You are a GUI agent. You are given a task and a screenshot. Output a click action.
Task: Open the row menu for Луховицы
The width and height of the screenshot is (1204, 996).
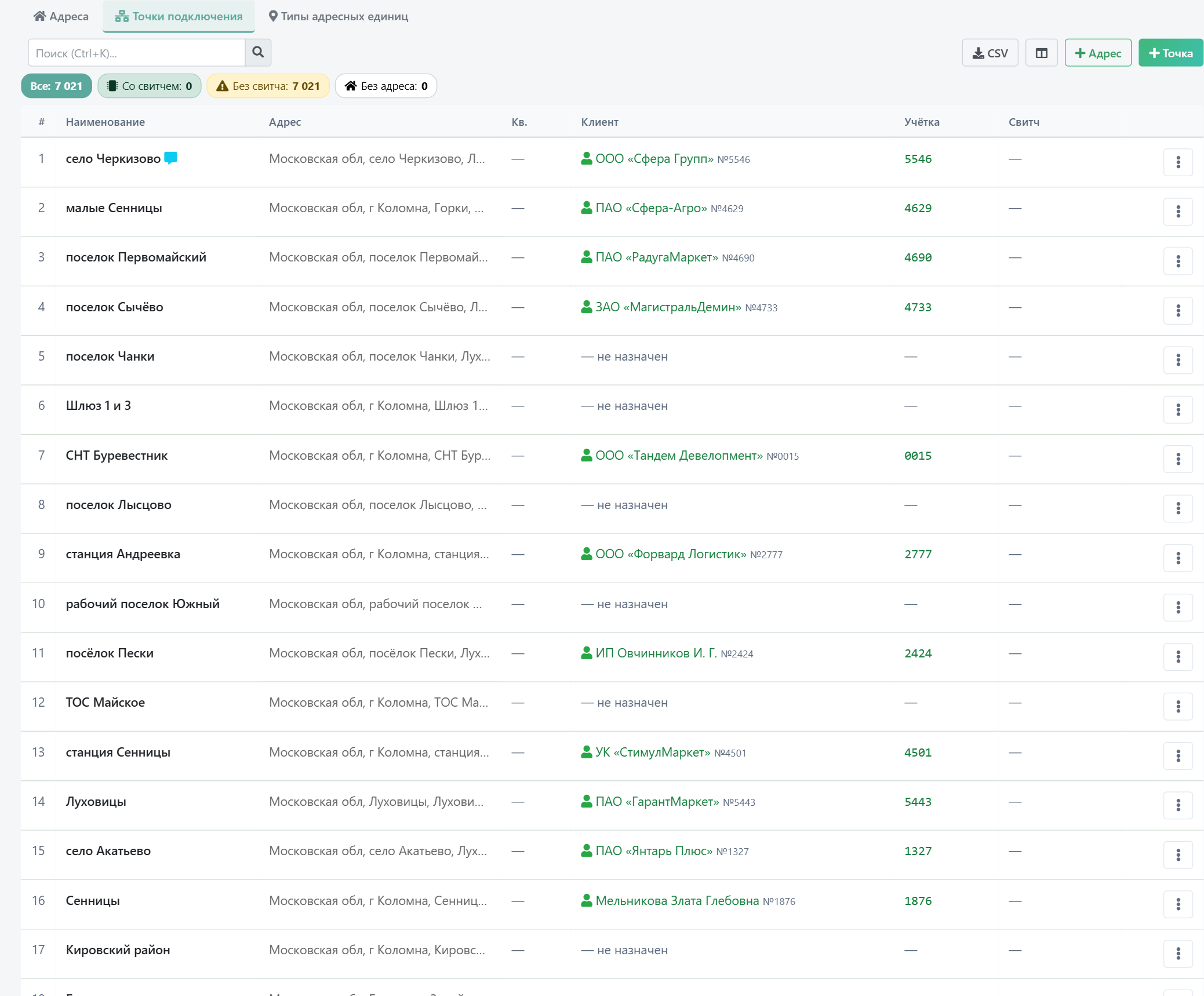click(1178, 805)
